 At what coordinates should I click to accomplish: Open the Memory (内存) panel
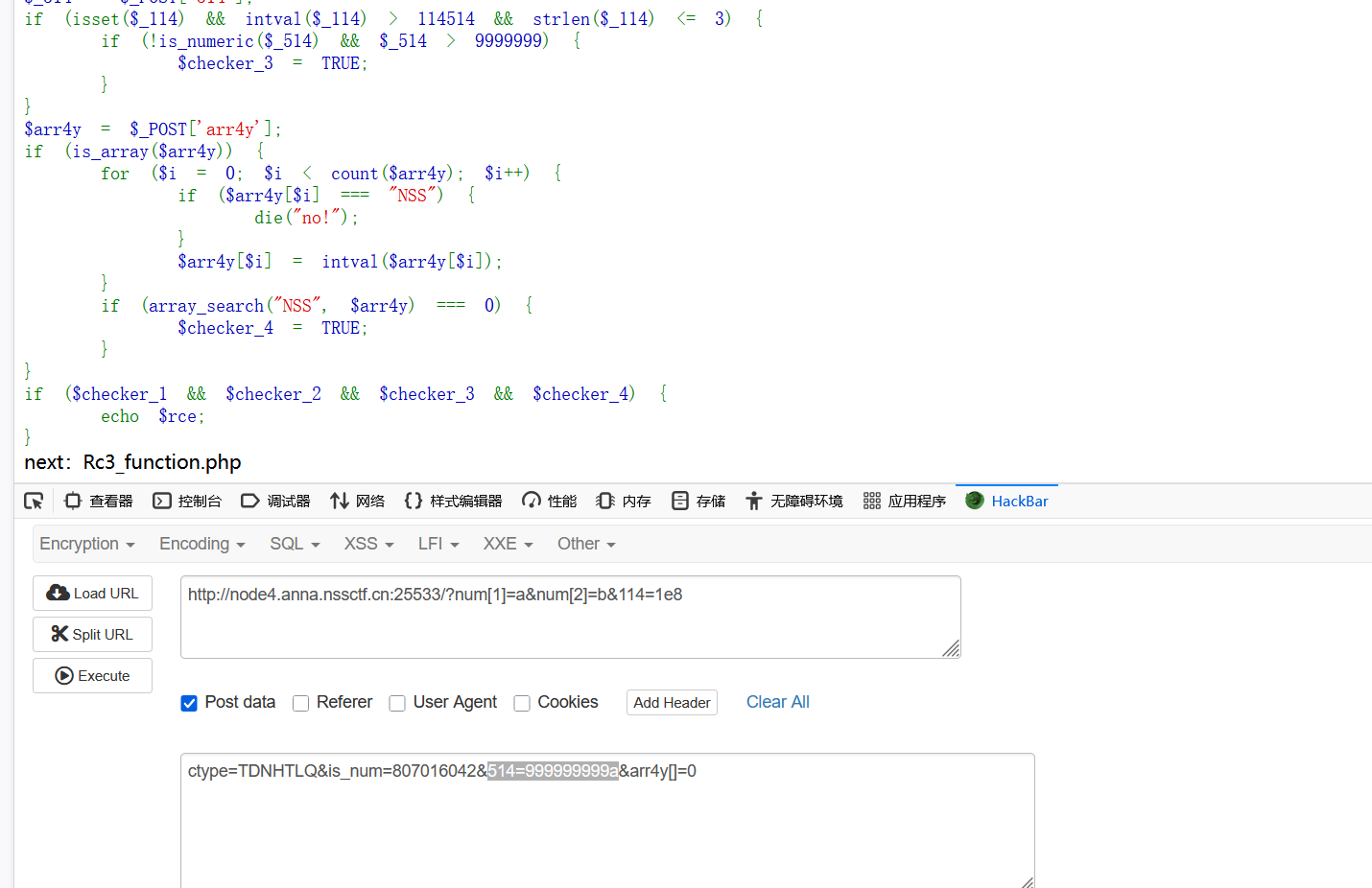(x=624, y=501)
